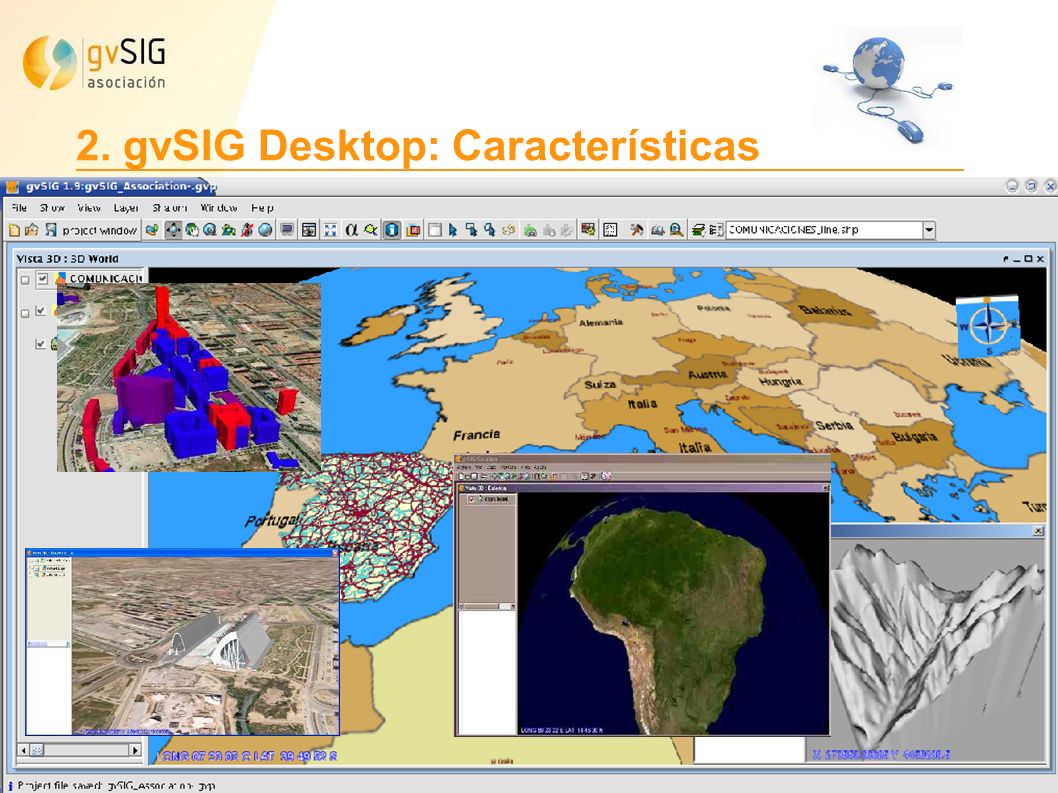Click the blue sphere globe toolbar icon
This screenshot has width=1058, height=793.
point(266,230)
